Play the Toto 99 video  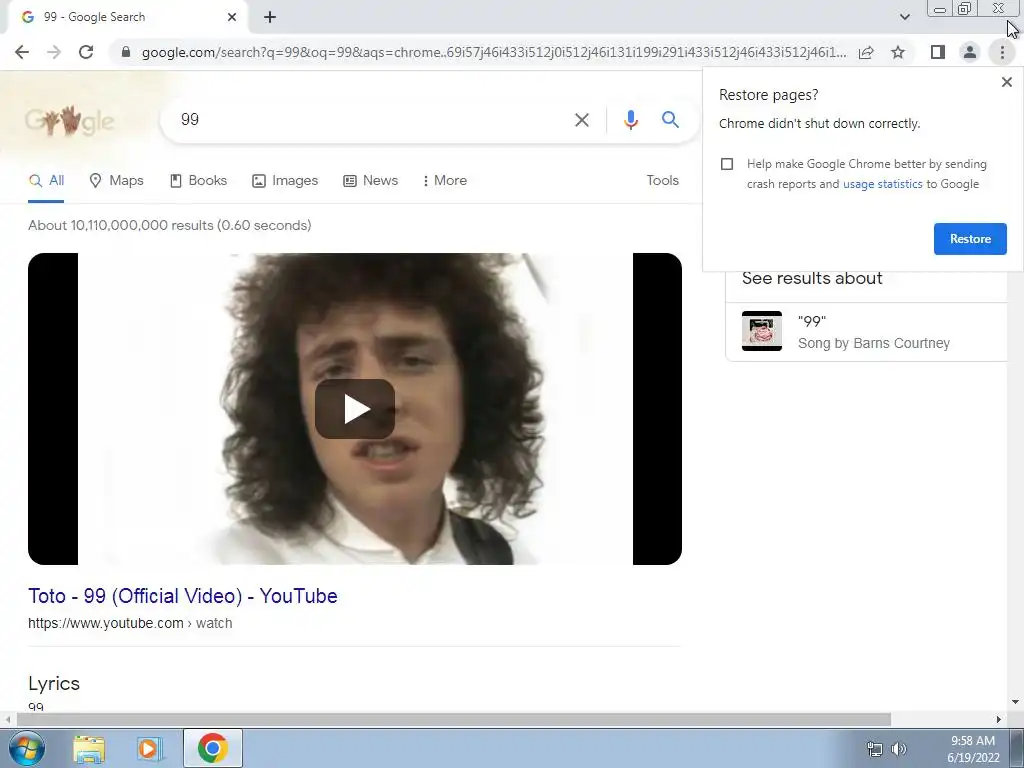(355, 409)
